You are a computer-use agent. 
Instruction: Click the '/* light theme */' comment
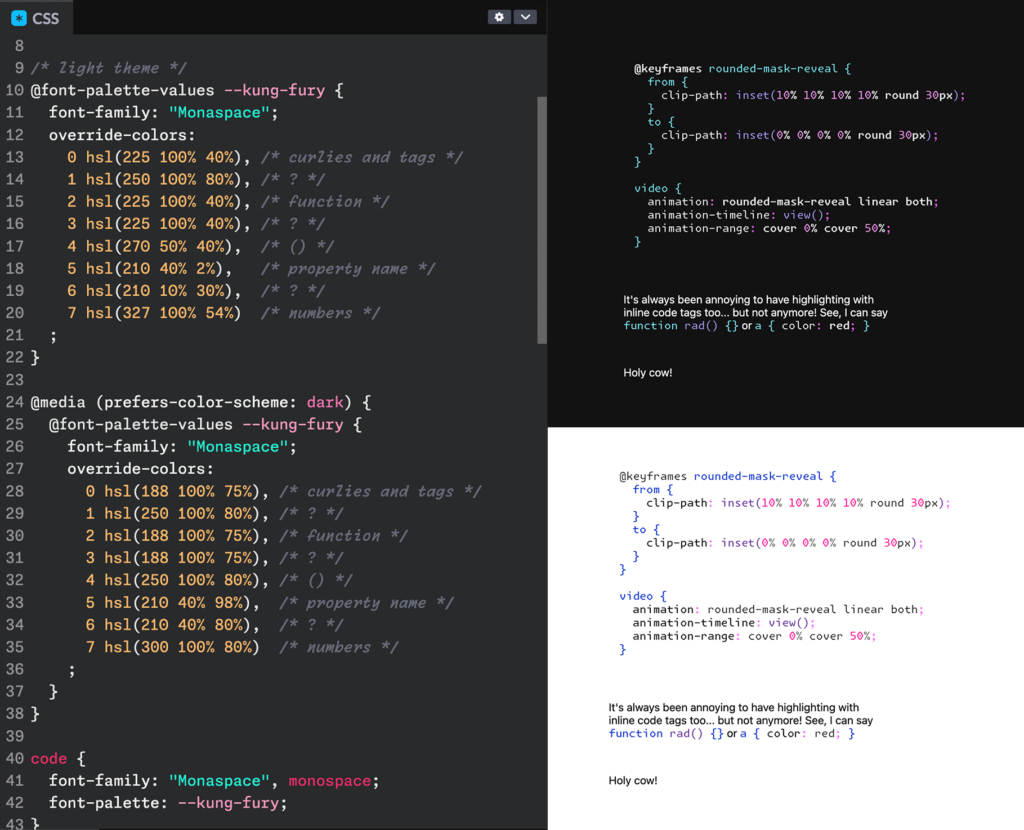(x=108, y=68)
